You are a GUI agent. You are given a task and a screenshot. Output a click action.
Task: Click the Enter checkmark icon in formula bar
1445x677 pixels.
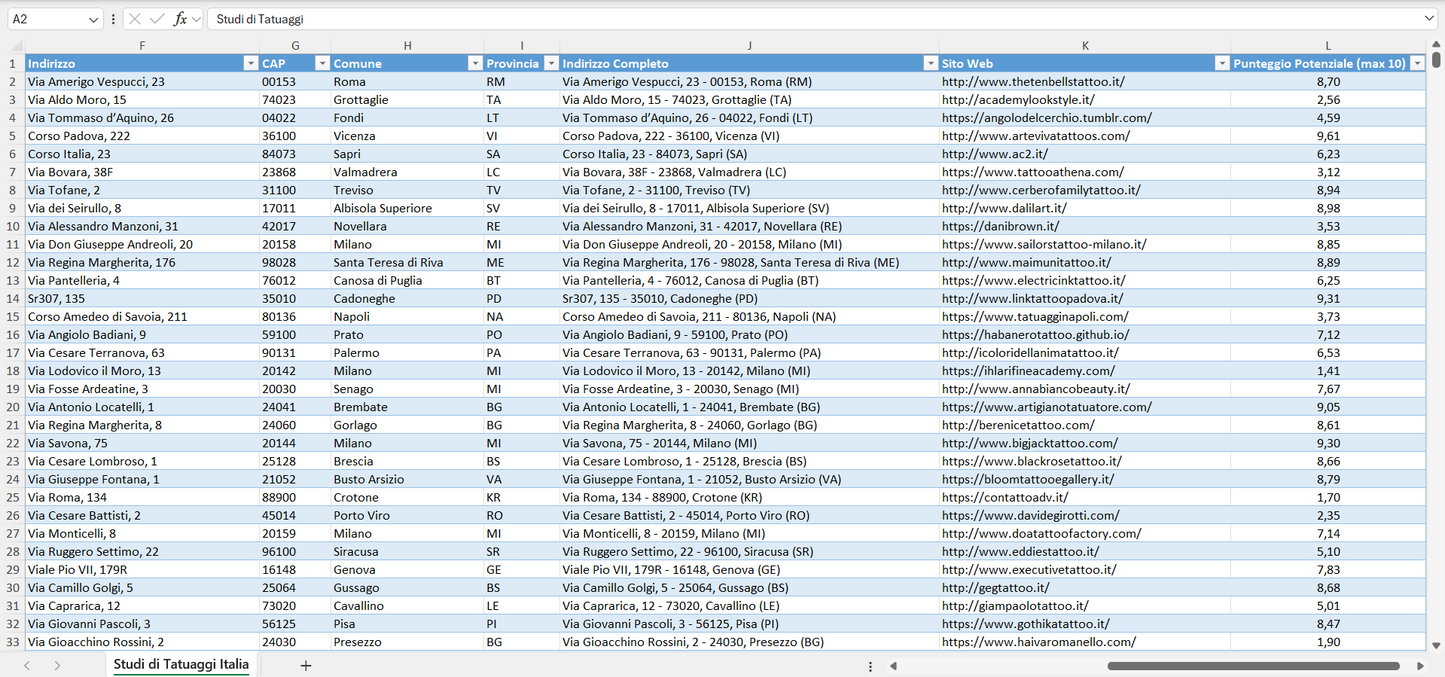click(157, 18)
